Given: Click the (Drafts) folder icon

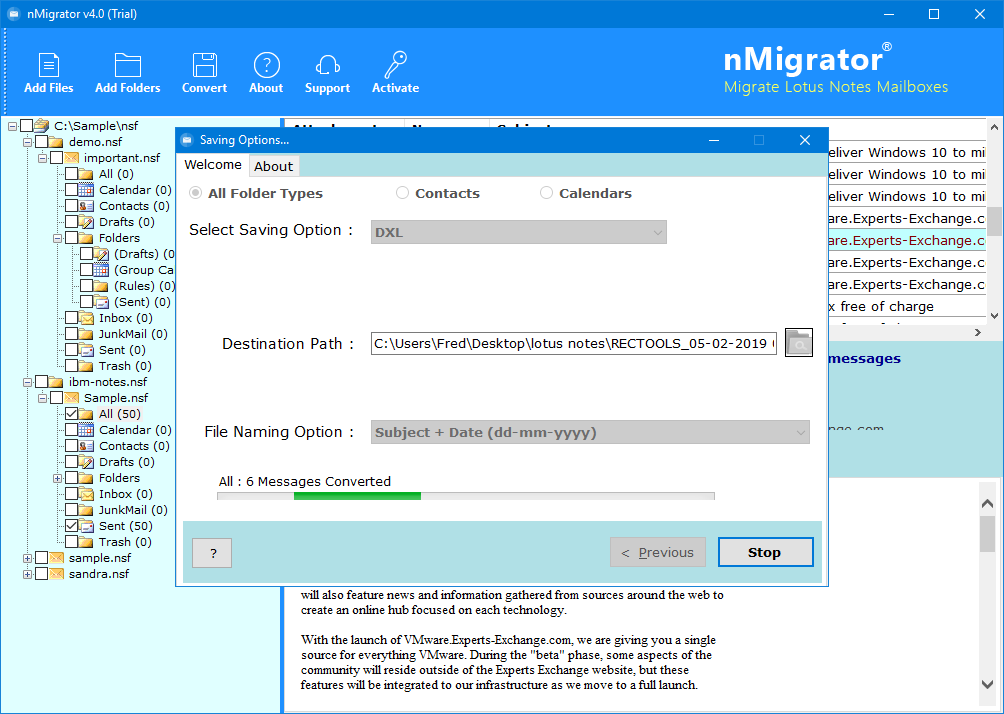Looking at the screenshot, I should (x=101, y=254).
